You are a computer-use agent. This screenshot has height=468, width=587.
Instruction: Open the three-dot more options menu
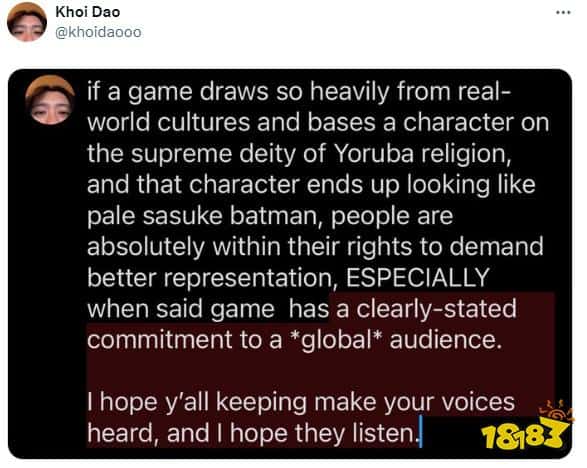click(563, 13)
